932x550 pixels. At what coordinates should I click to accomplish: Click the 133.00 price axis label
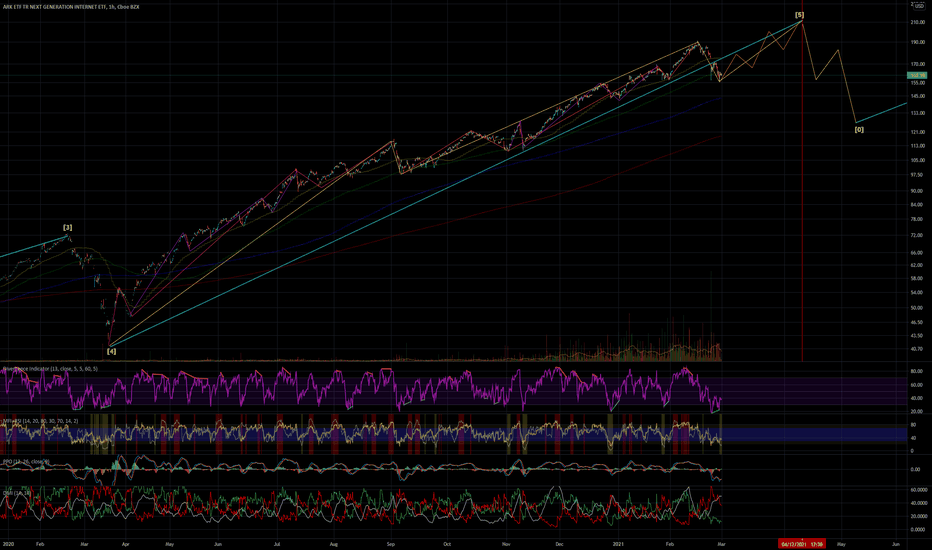[918, 113]
